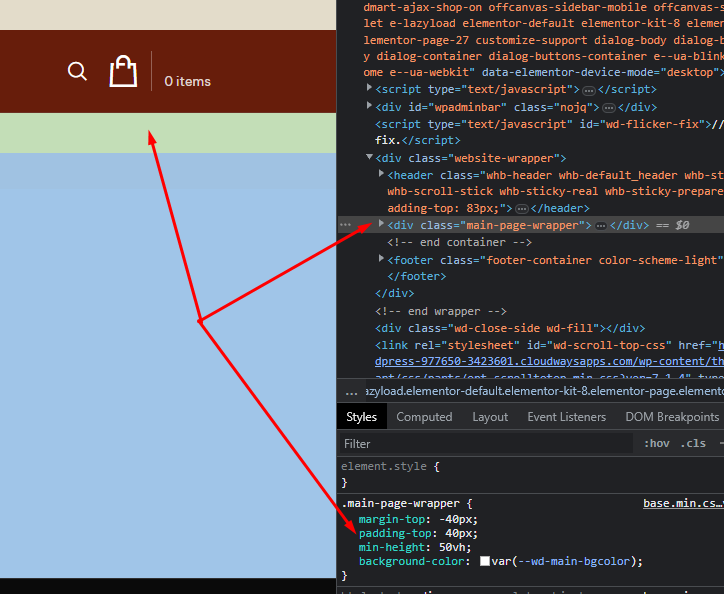Expand the header whb-header node

381,174
